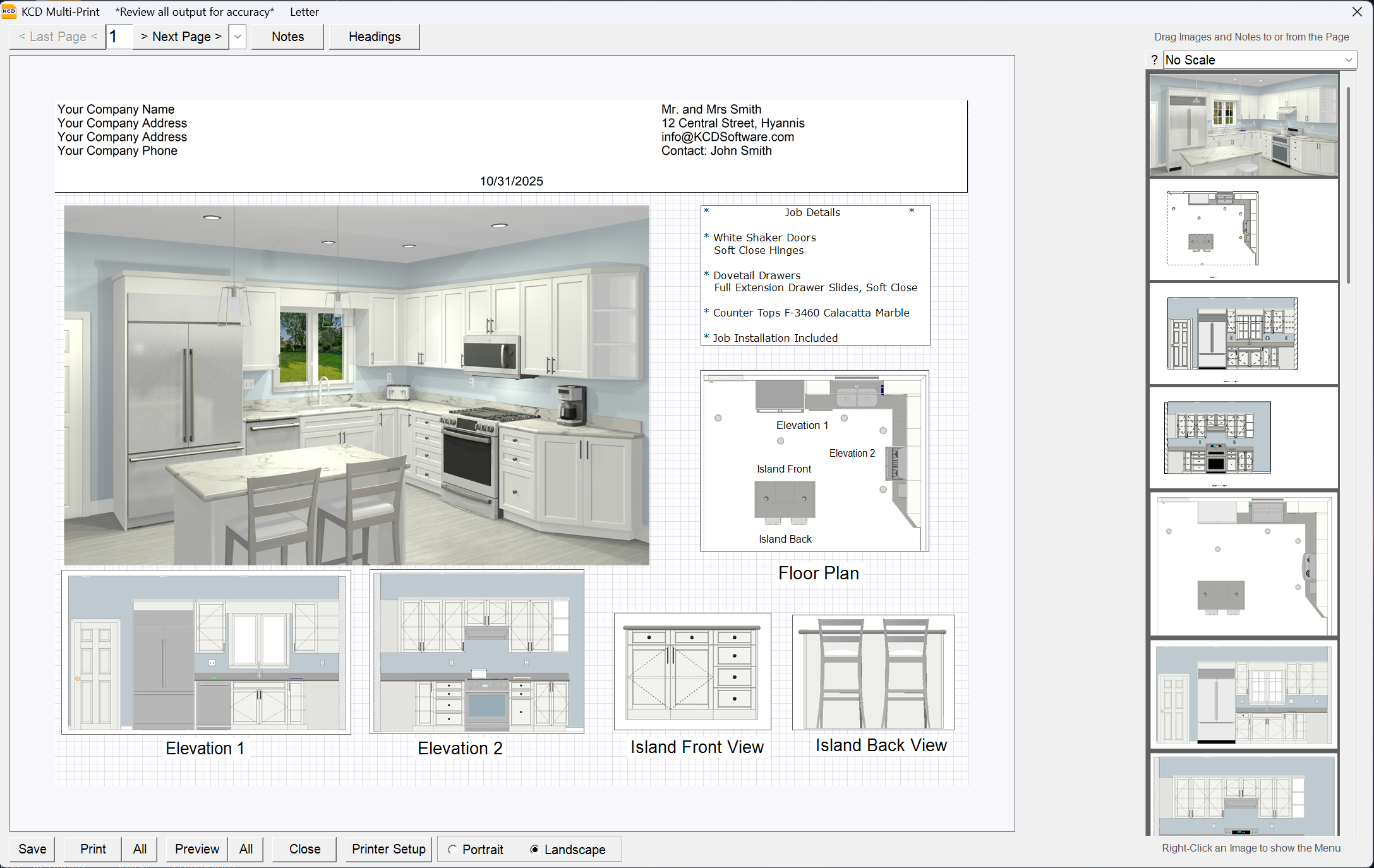Click the 'Island Front View' caption
Viewport: 1374px width, 868px height.
click(697, 747)
